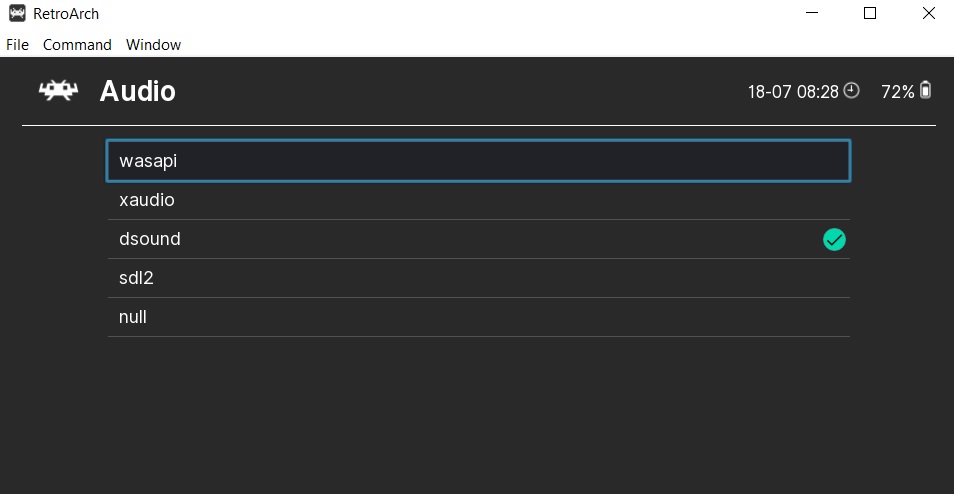Click the RetroArch title bar app icon

16,14
